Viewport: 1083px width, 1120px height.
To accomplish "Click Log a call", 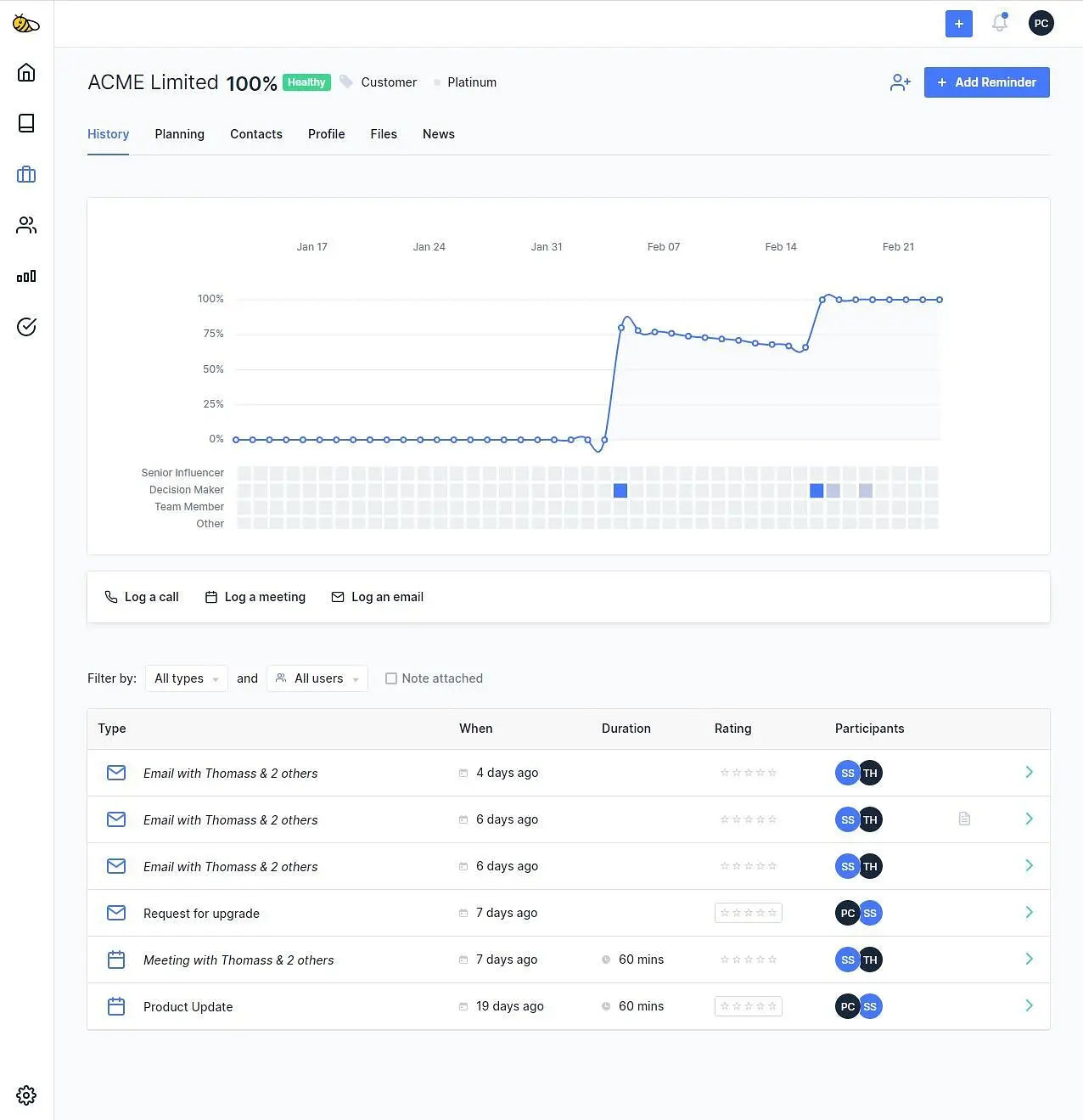I will coord(142,597).
